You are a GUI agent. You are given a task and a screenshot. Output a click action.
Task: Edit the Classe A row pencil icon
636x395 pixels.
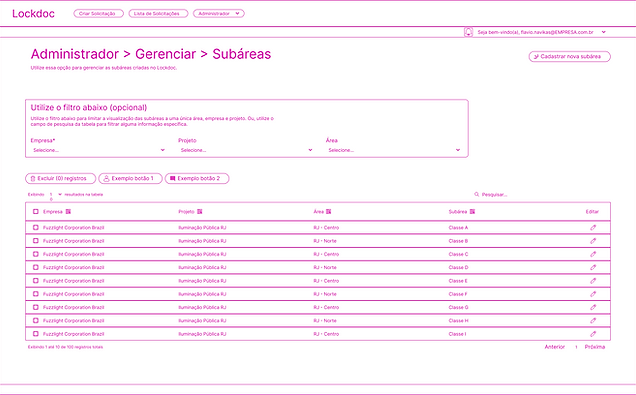click(x=593, y=228)
